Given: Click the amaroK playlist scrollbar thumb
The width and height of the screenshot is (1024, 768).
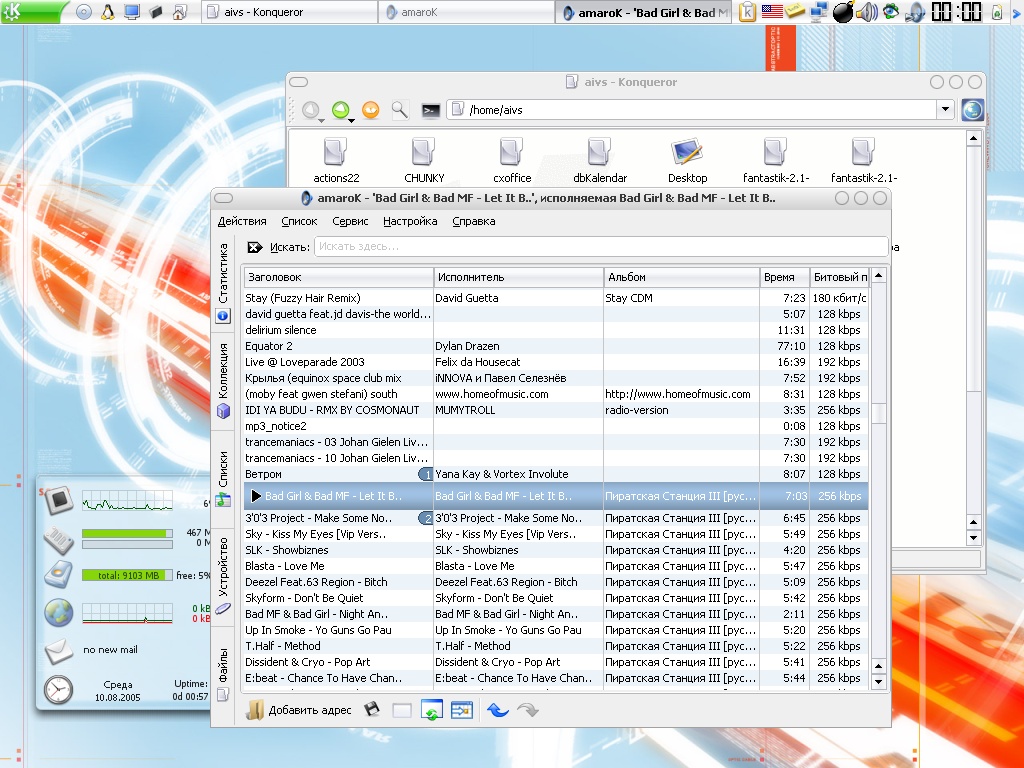Looking at the screenshot, I should (878, 413).
